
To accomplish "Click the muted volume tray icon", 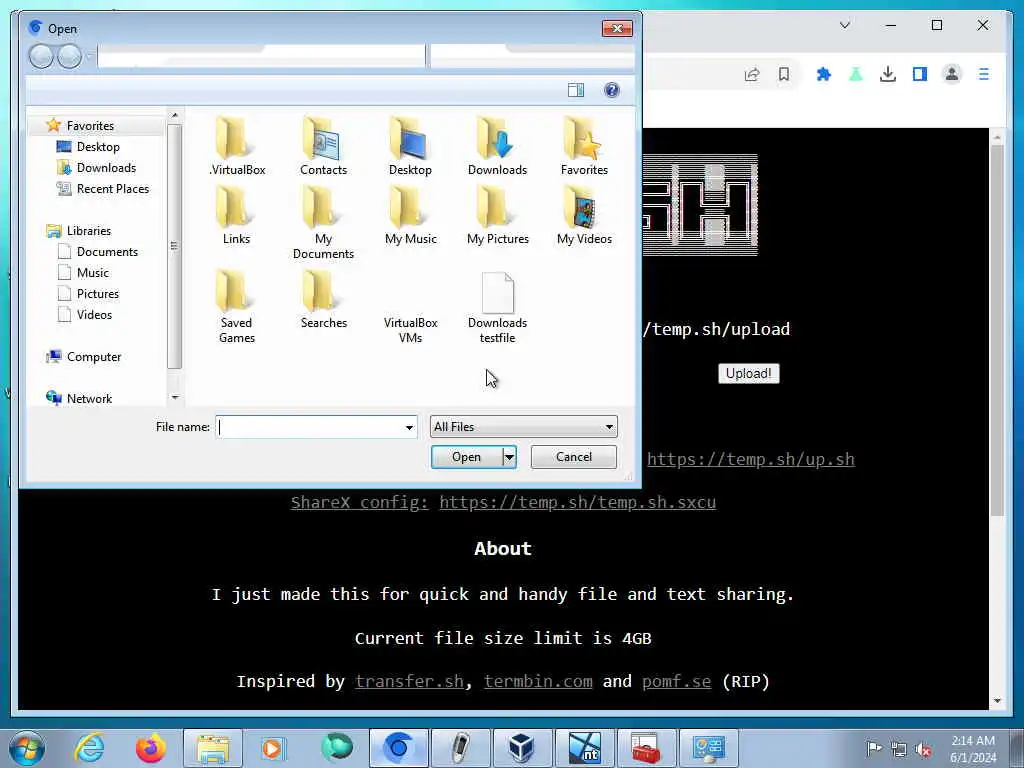I will coord(923,750).
